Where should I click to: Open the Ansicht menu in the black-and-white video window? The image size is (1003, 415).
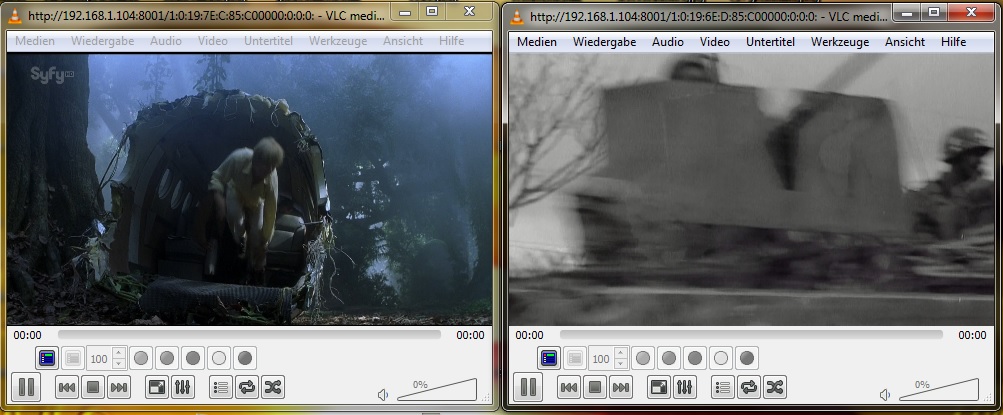pos(904,42)
